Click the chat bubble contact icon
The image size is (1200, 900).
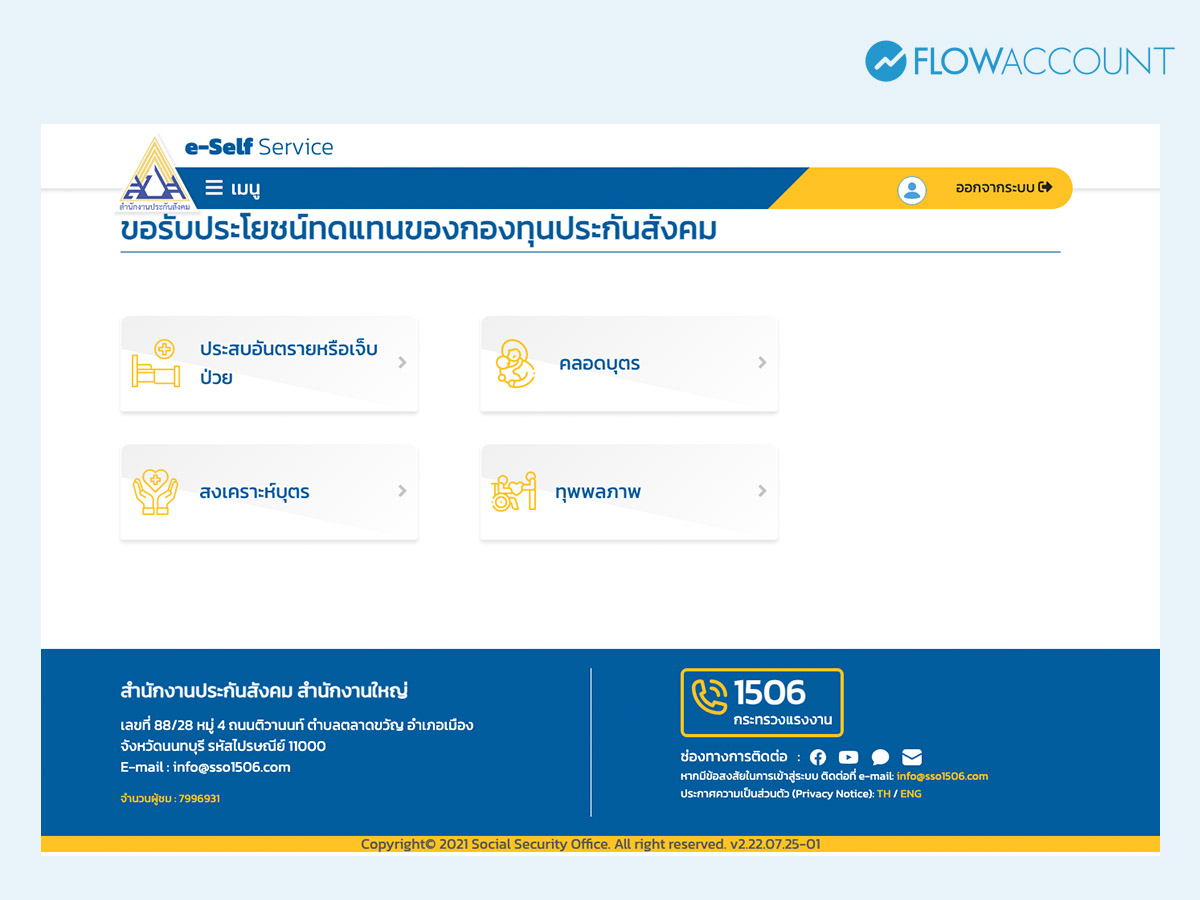[x=880, y=757]
